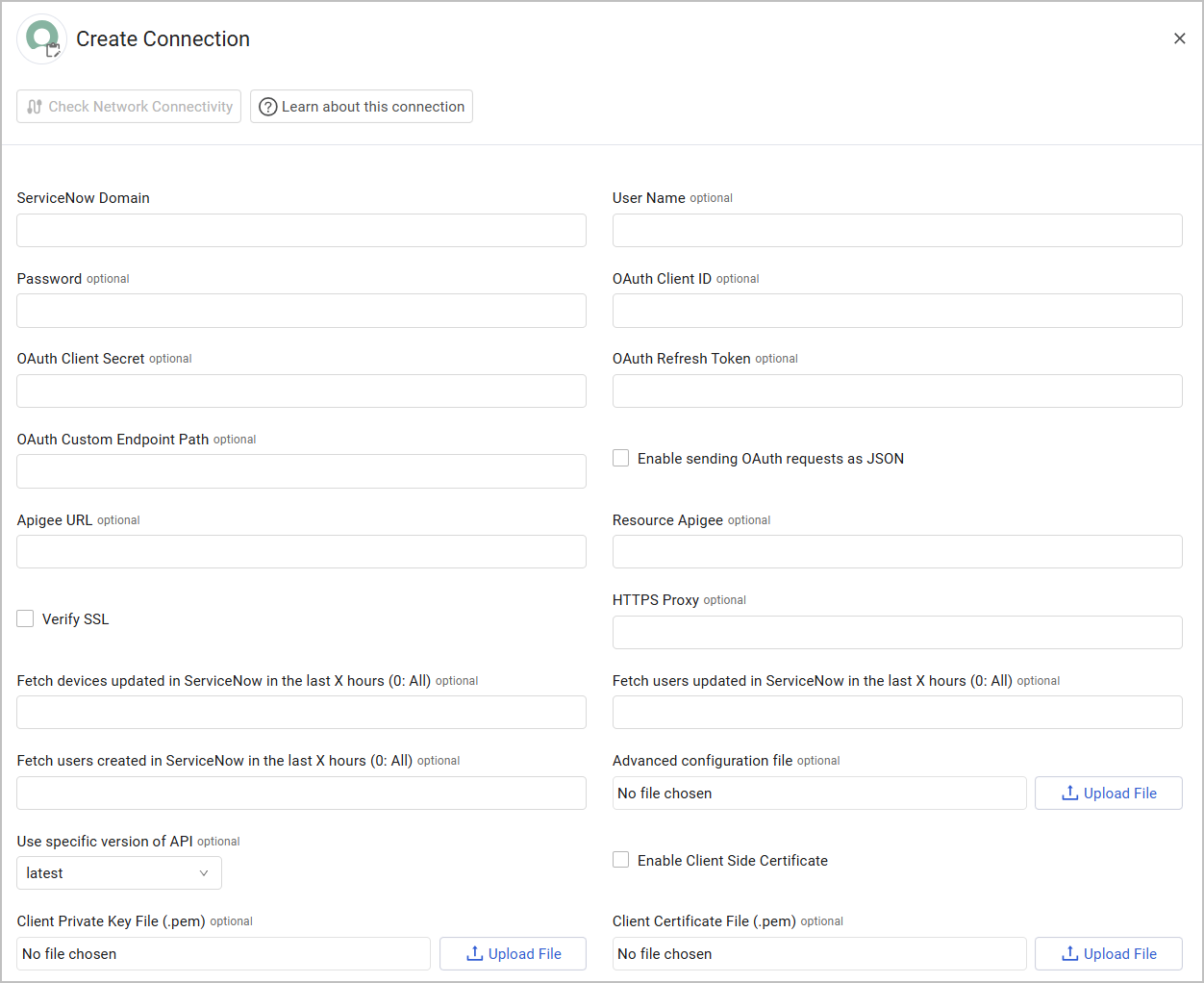This screenshot has width=1204, height=983.
Task: Focus the fetch devices updated hours field
Action: coord(301,713)
